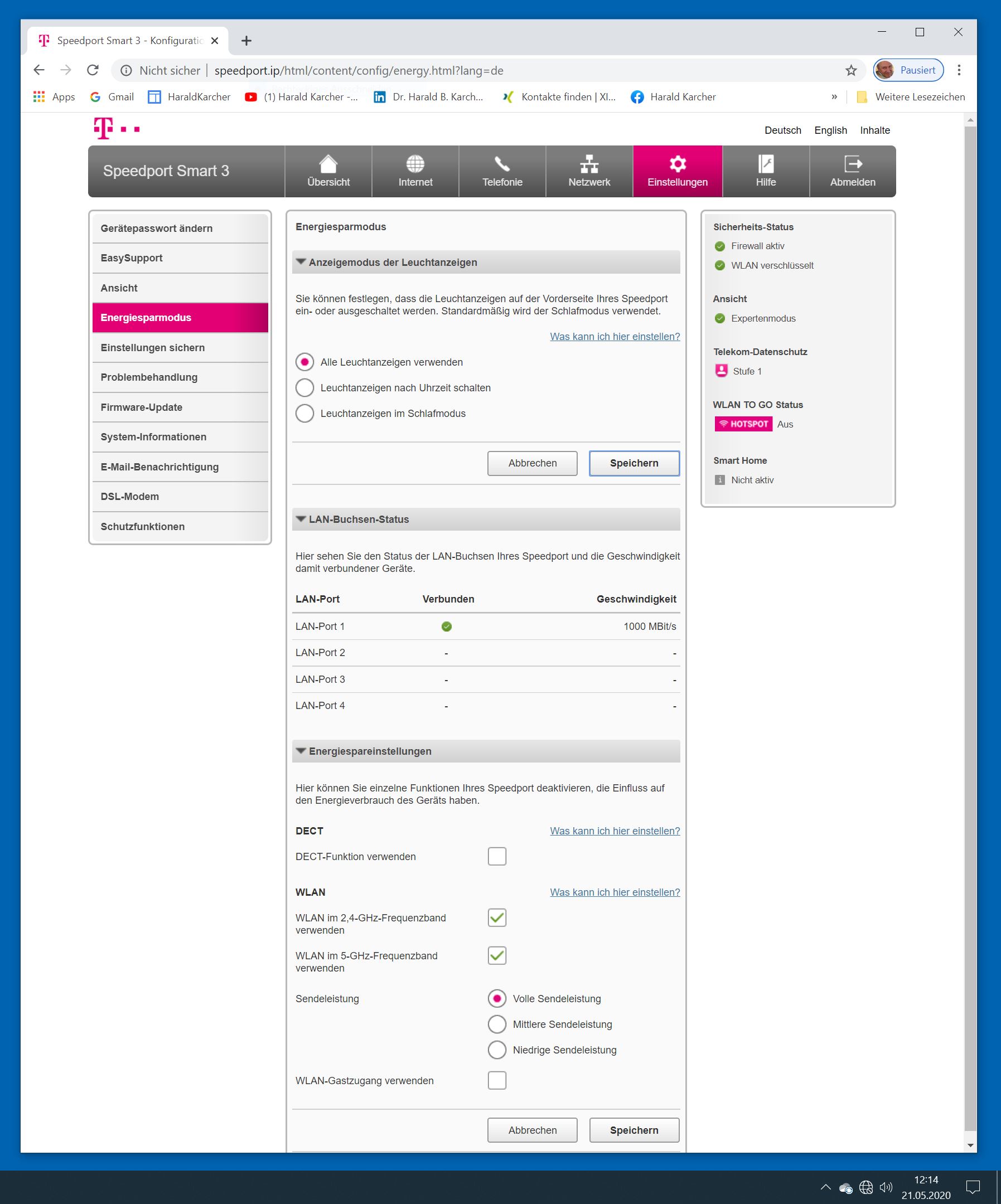The image size is (1001, 1204).
Task: Open EasySupport in the sidebar
Action: 180,258
